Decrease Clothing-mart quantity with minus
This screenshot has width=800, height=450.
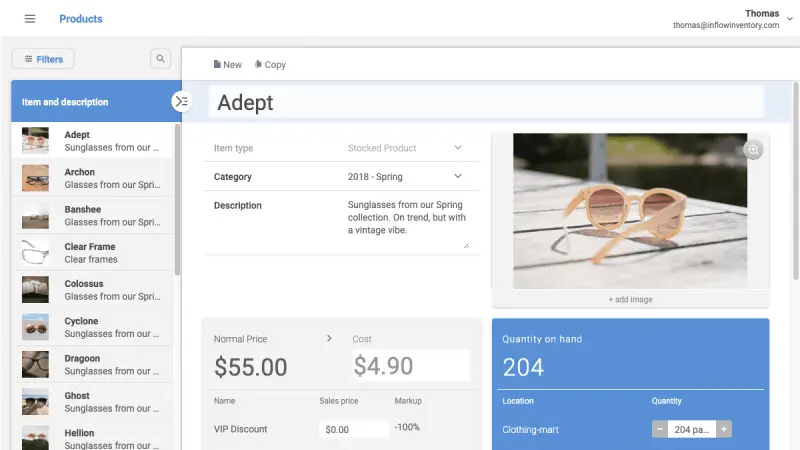pos(660,429)
